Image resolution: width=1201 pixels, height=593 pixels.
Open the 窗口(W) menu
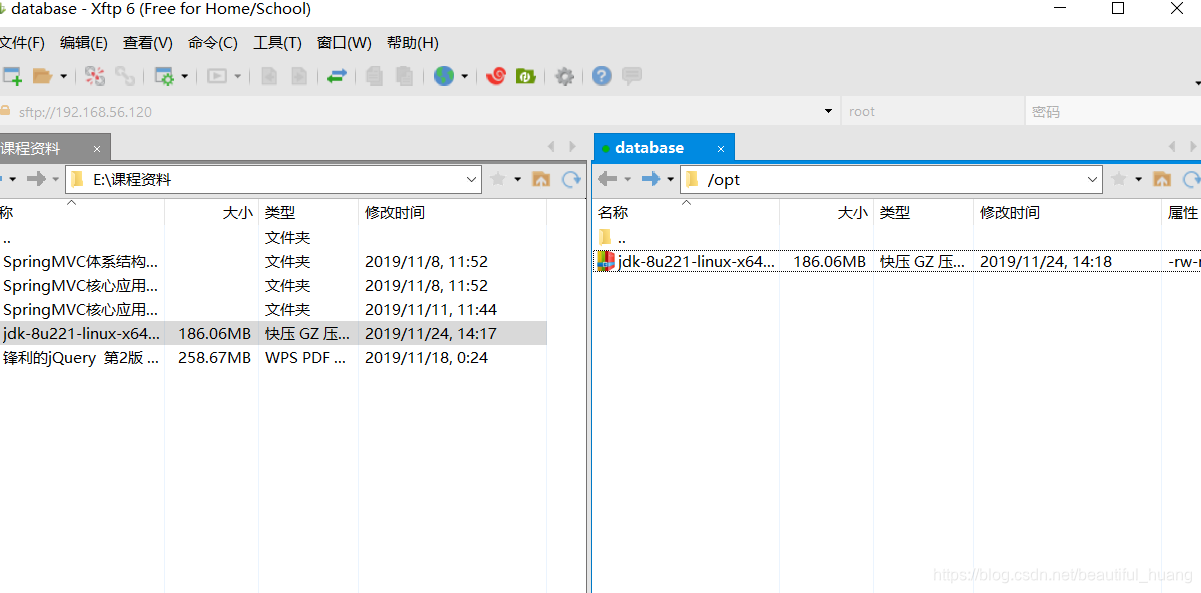[x=344, y=43]
